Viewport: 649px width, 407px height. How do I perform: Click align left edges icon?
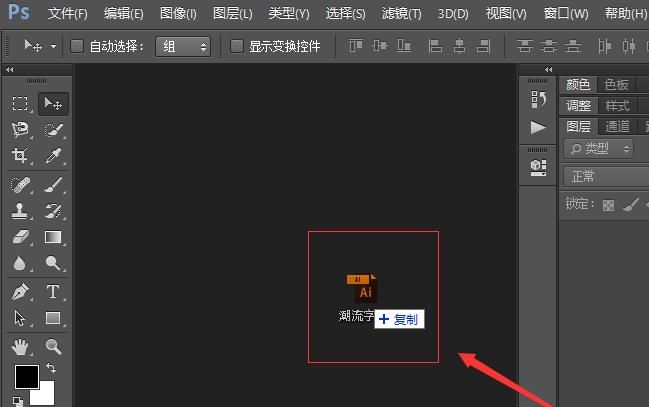point(435,46)
